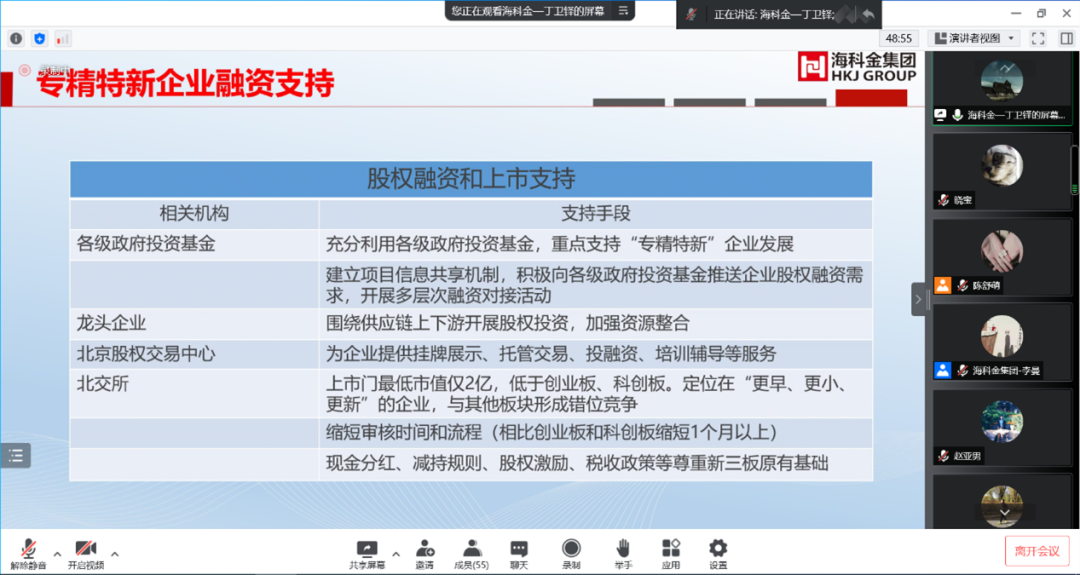The width and height of the screenshot is (1080, 575).
Task: Open the Chat (聊天) panel
Action: pyautogui.click(x=519, y=551)
